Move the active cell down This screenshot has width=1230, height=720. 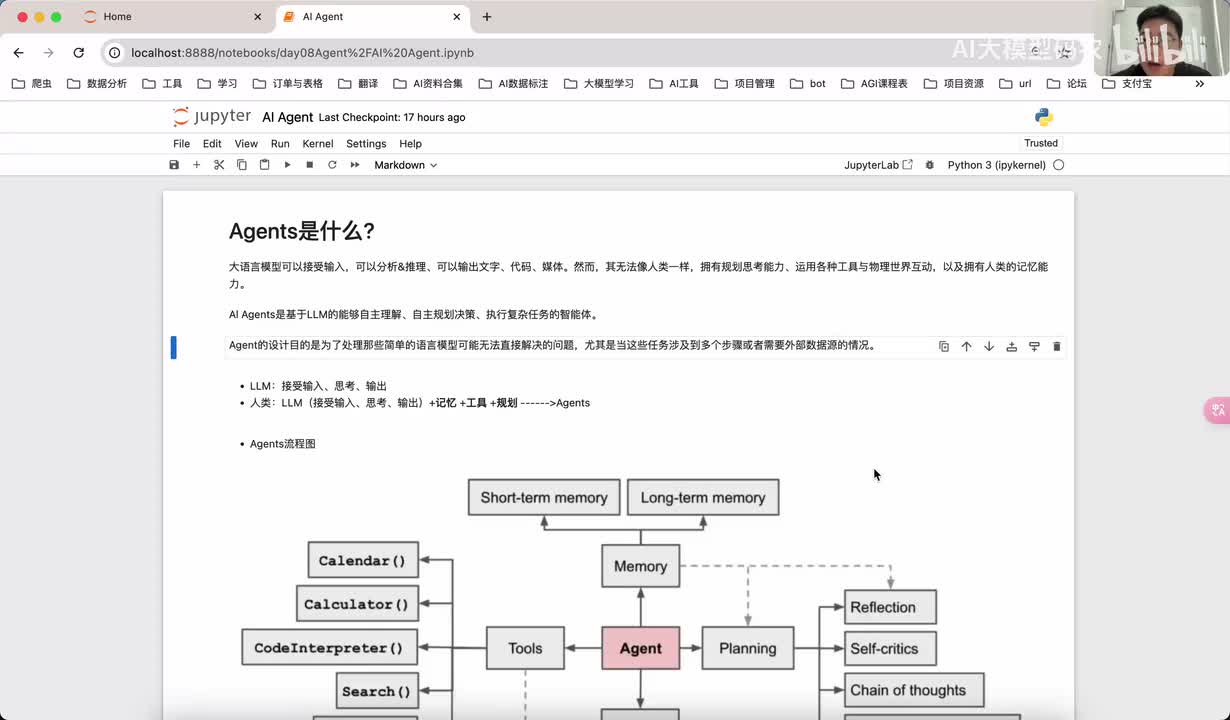989,347
